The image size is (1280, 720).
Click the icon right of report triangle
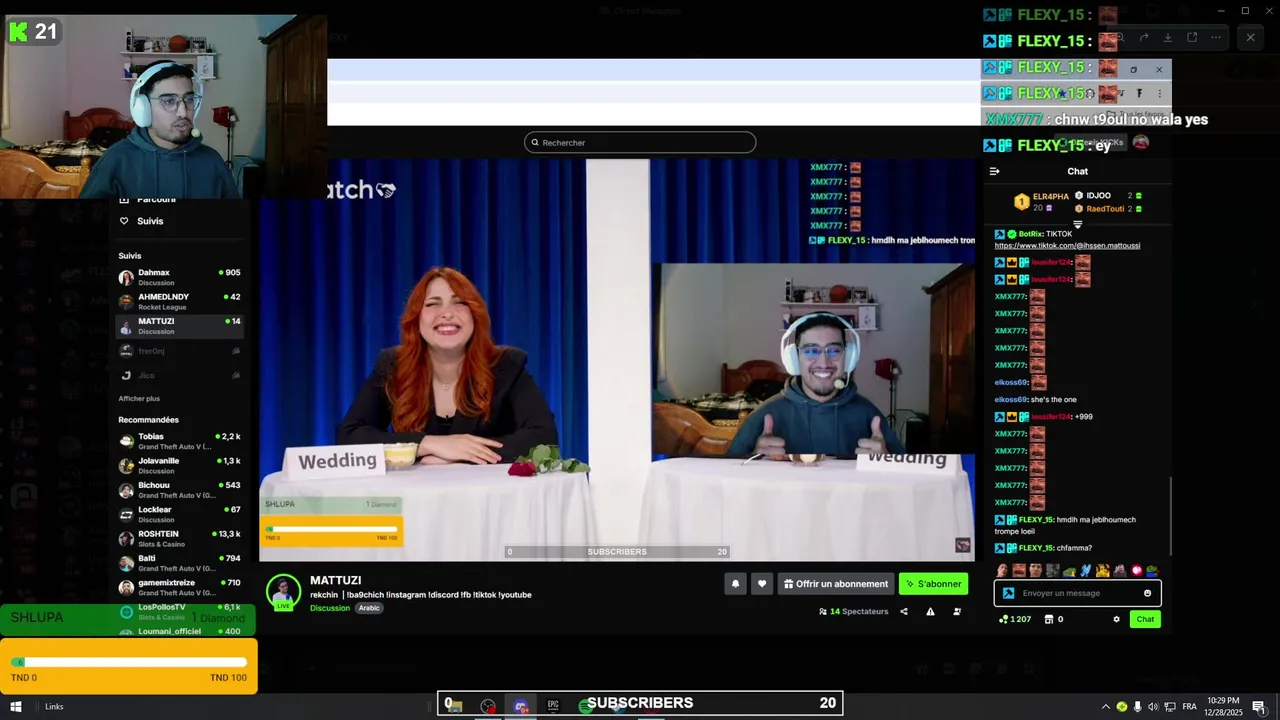click(957, 611)
